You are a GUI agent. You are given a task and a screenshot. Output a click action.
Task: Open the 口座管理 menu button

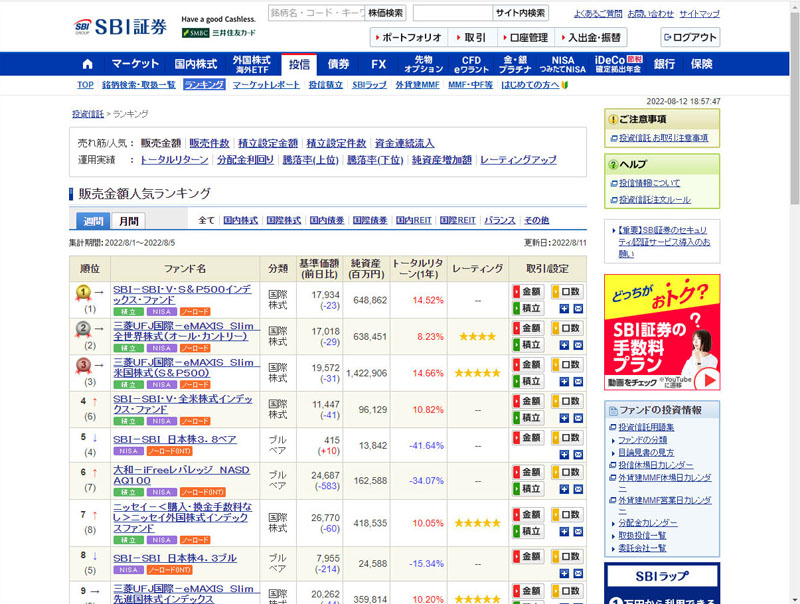[x=523, y=38]
